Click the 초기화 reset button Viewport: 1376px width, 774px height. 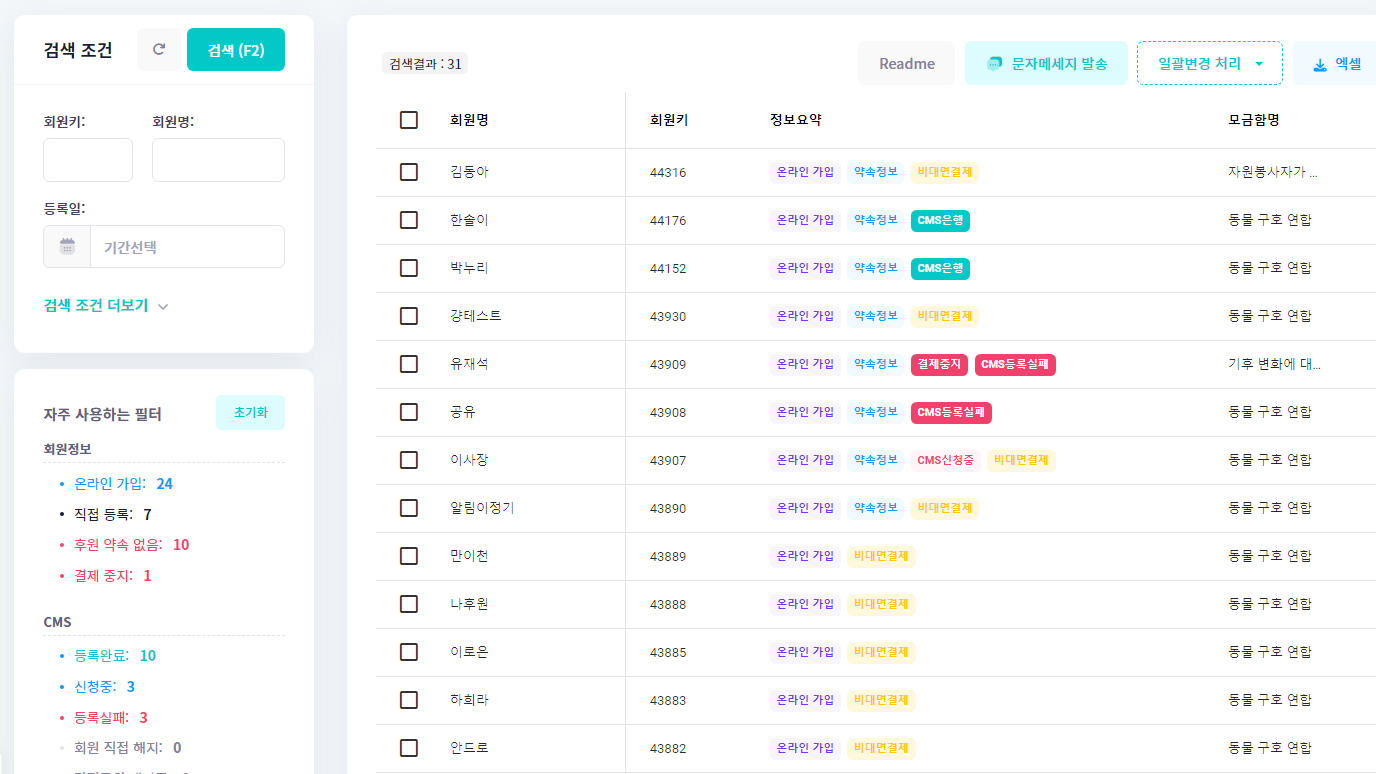(250, 413)
